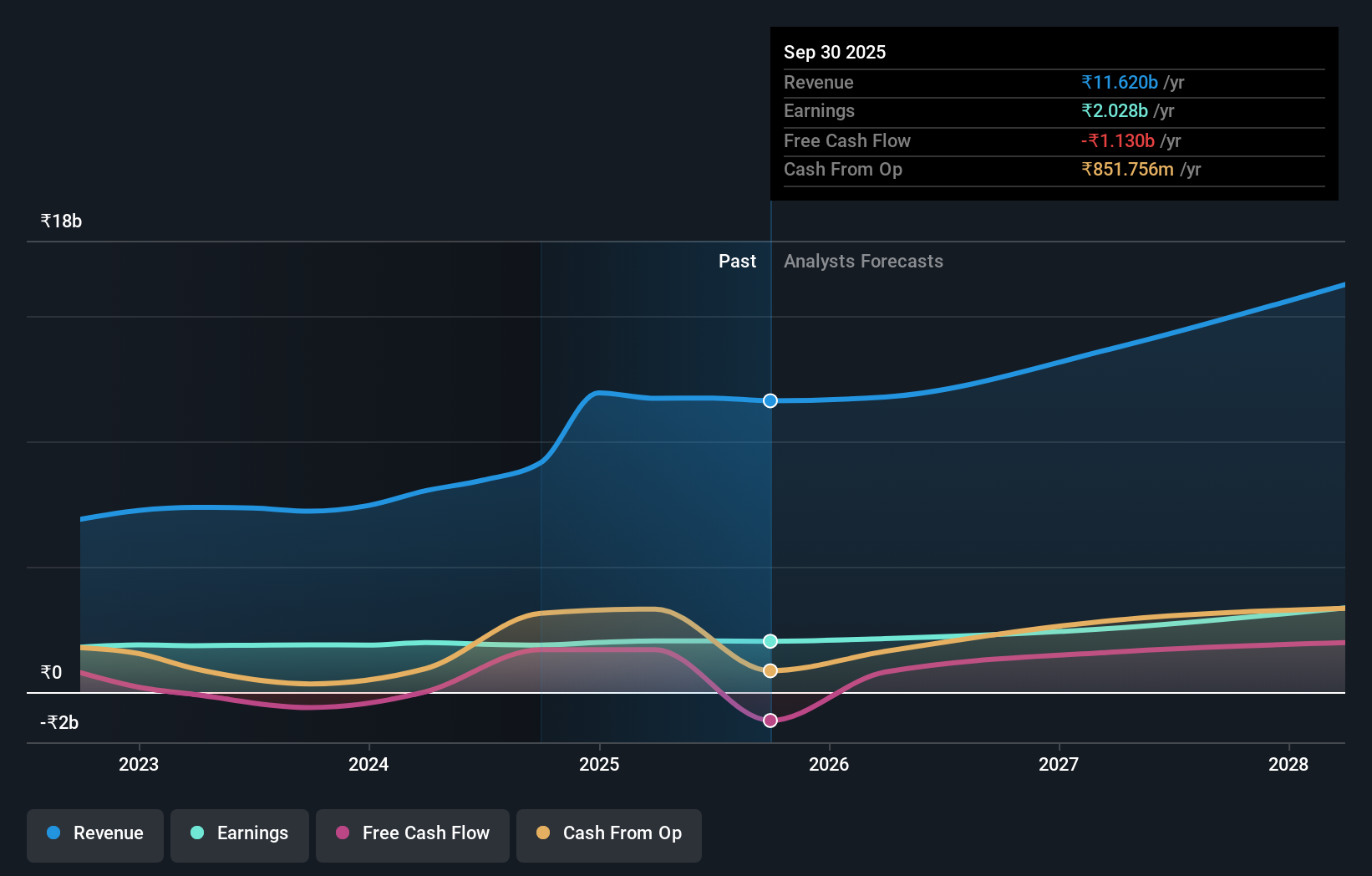Click the ₹18b axis label

click(x=60, y=221)
